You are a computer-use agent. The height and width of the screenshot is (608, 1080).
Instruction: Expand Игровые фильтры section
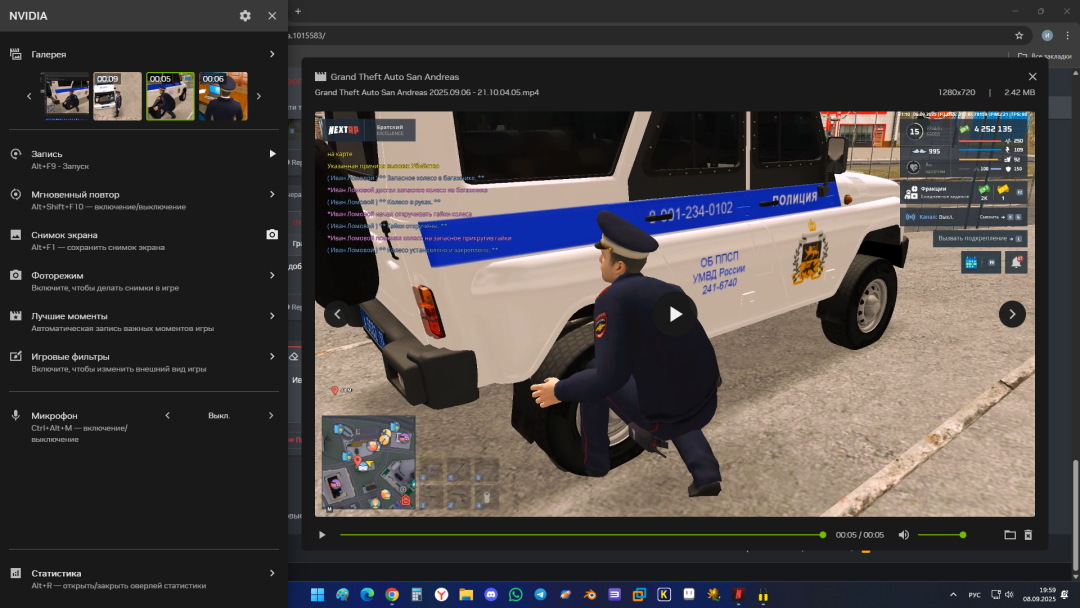click(x=272, y=357)
